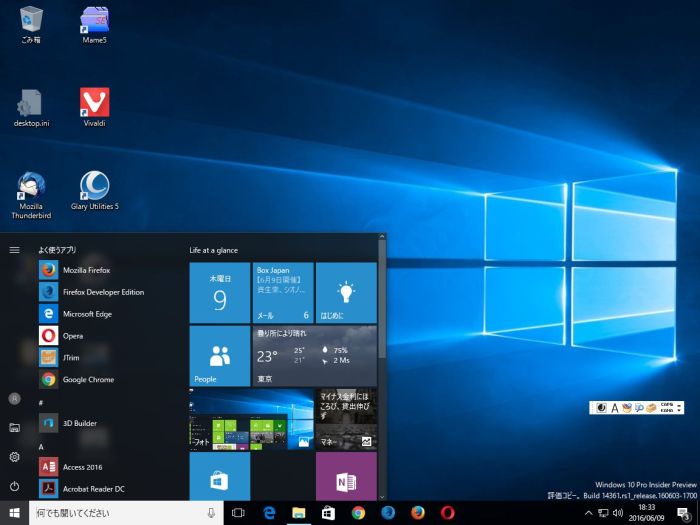
Task: Select Access 2016 in the app list
Action: tap(83, 466)
